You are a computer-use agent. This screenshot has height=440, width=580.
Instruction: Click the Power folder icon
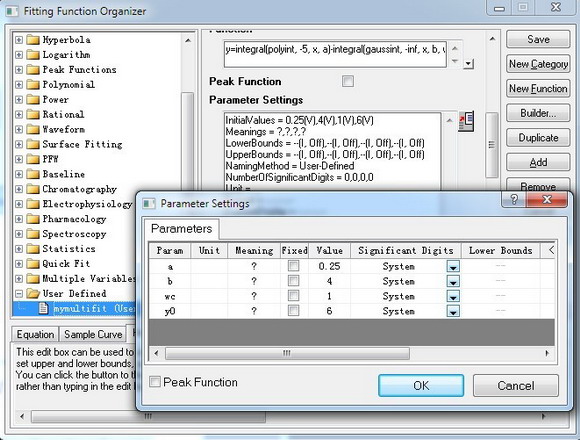tap(33, 99)
